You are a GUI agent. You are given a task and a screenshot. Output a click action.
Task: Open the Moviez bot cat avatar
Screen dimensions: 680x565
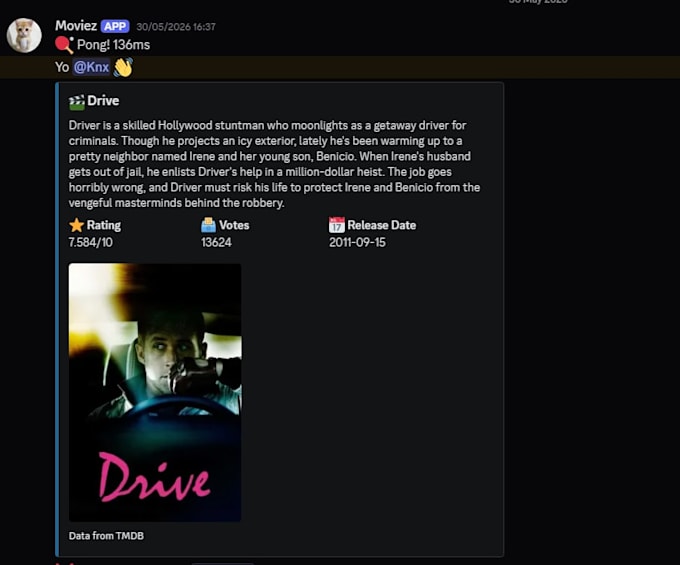(x=24, y=35)
